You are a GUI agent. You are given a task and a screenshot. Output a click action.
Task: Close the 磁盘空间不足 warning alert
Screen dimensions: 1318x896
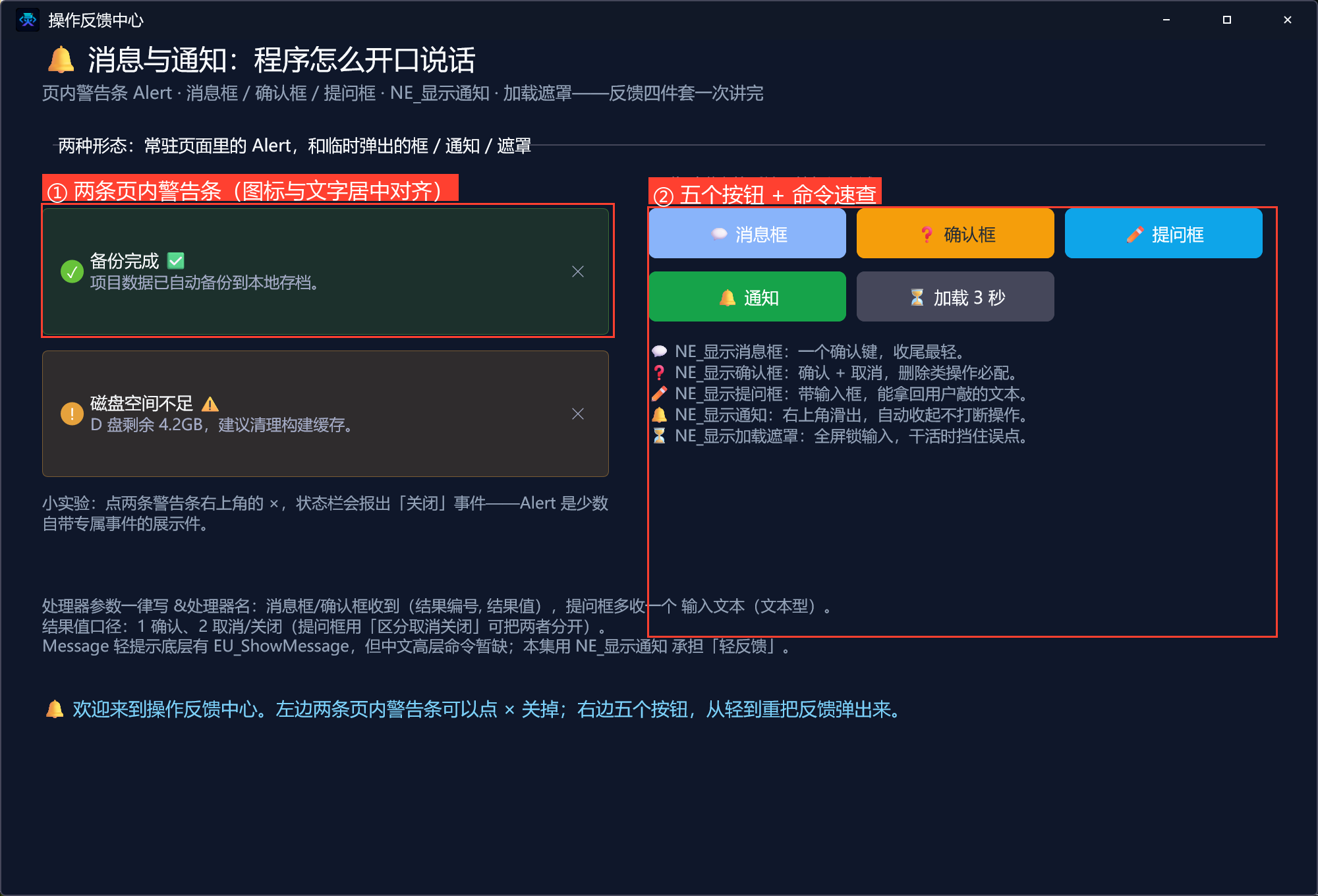[x=578, y=414]
